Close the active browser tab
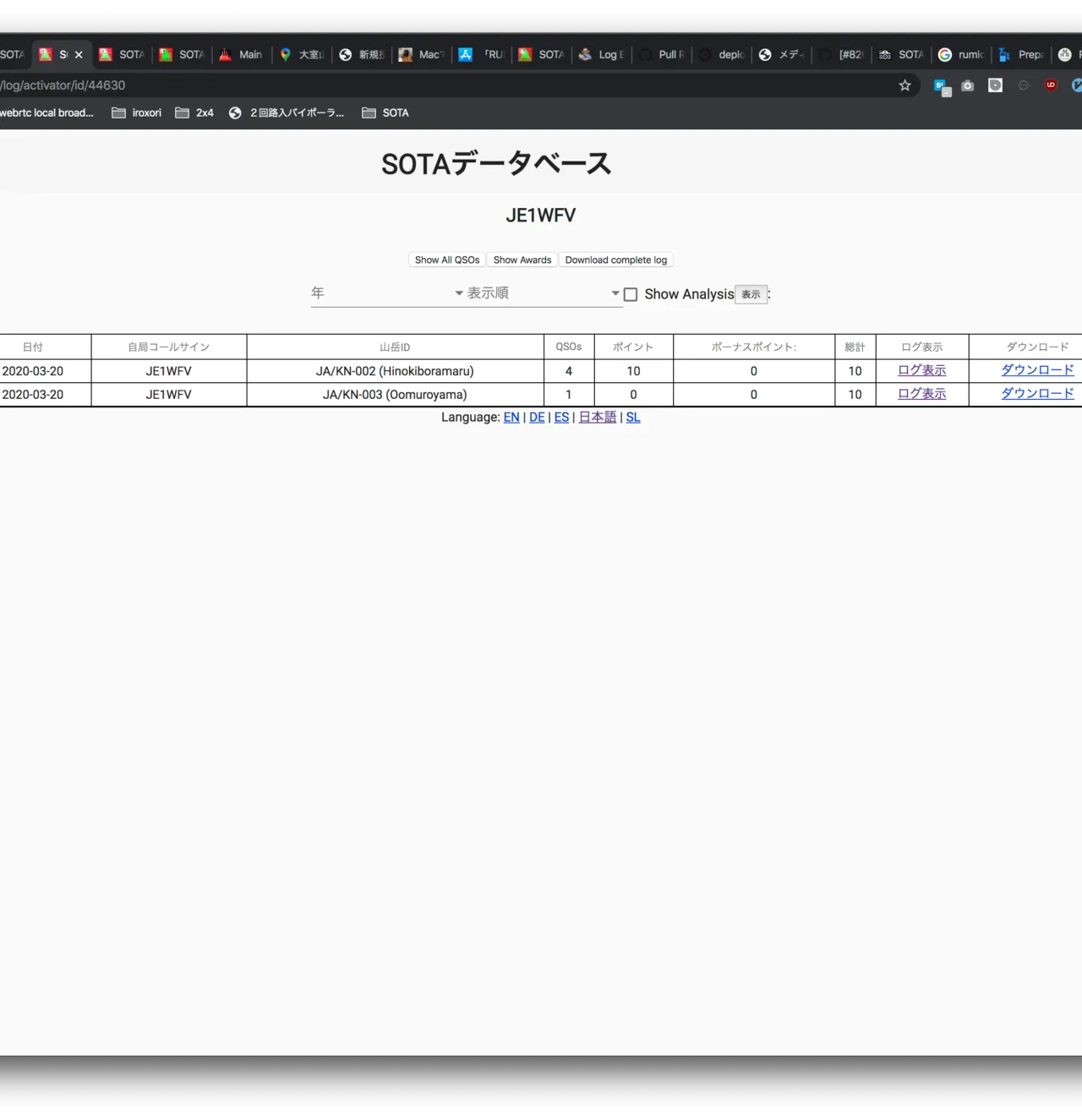This screenshot has width=1082, height=1120. 79,55
